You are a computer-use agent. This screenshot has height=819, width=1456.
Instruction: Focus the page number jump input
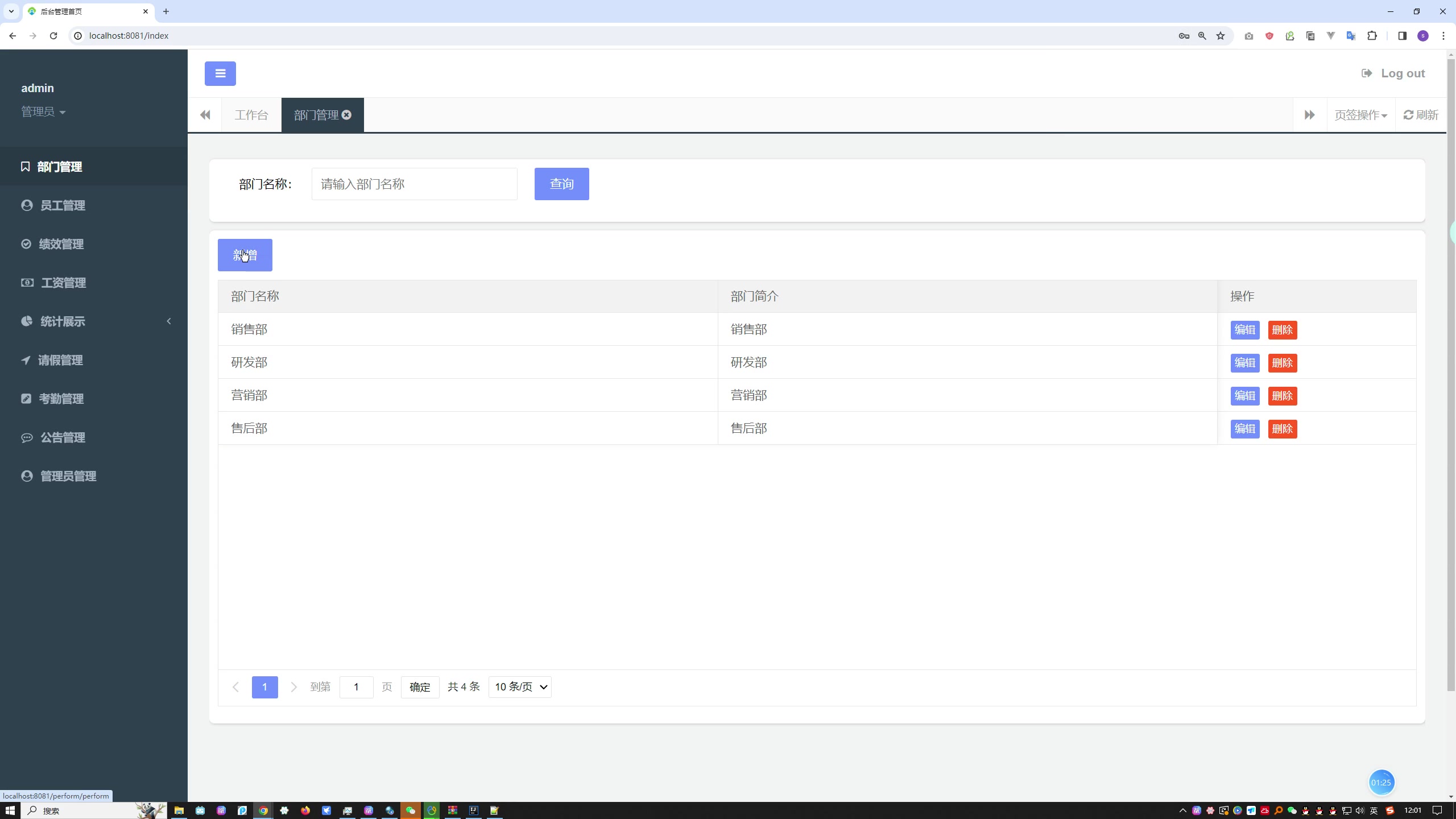(356, 687)
